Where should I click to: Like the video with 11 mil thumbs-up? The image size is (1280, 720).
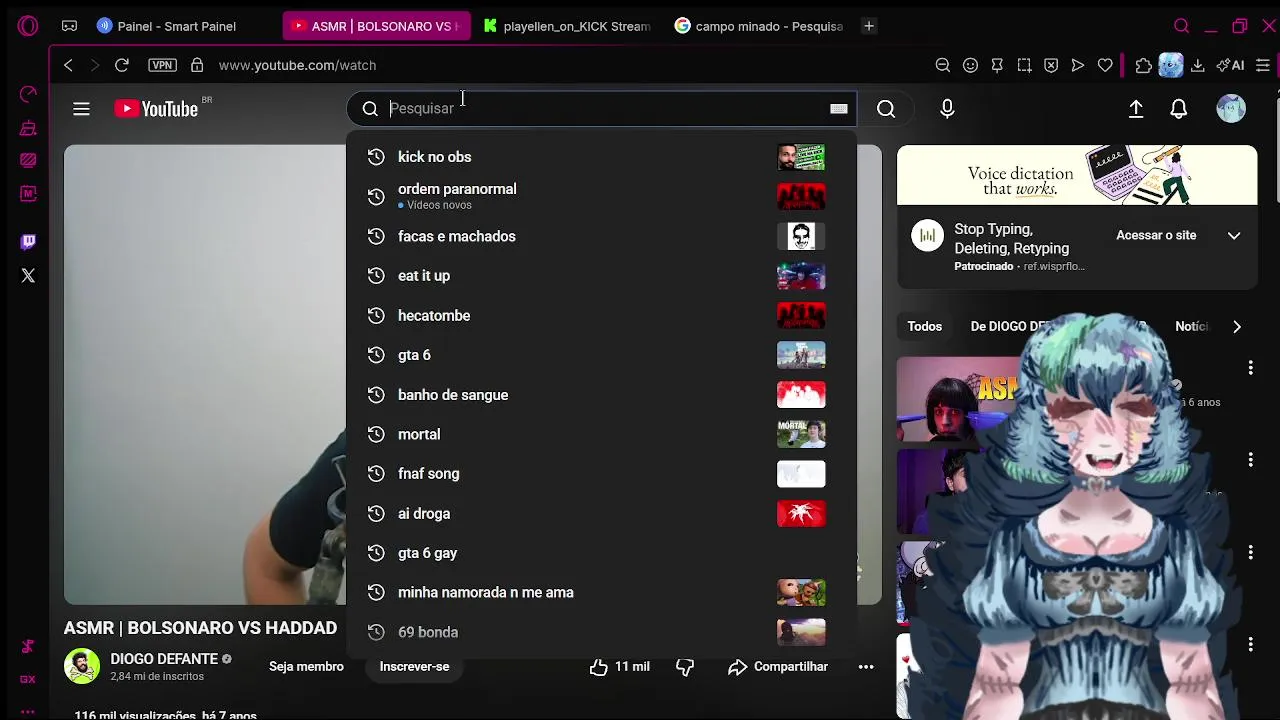point(619,667)
